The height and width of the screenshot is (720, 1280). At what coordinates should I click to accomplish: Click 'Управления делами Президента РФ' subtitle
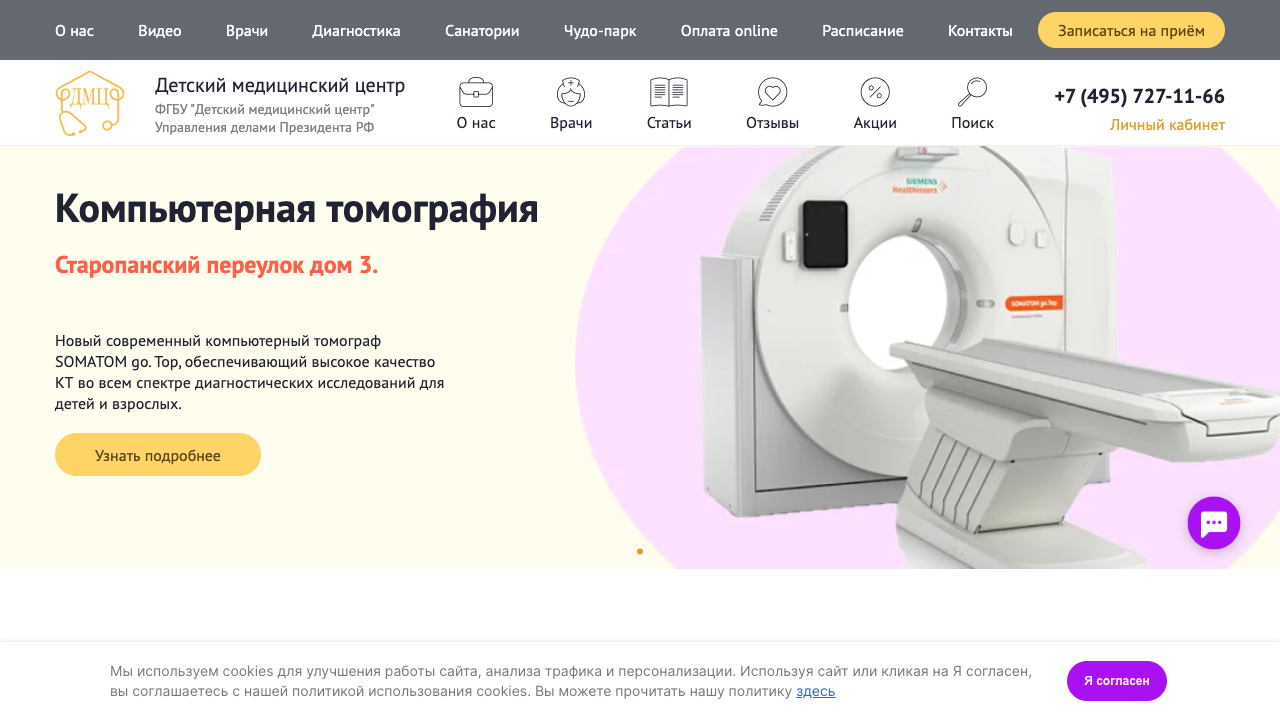pyautogui.click(x=265, y=127)
